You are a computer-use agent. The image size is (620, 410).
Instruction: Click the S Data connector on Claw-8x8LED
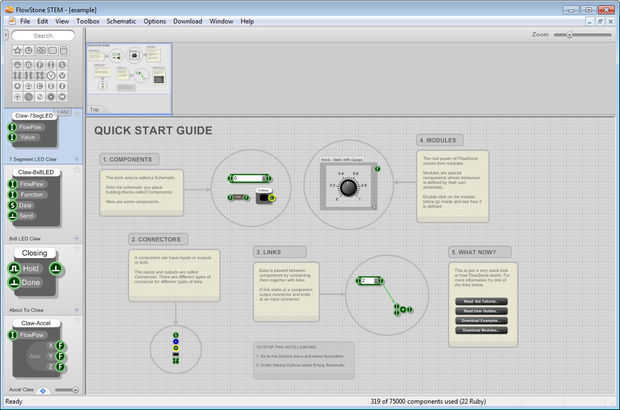click(13, 205)
